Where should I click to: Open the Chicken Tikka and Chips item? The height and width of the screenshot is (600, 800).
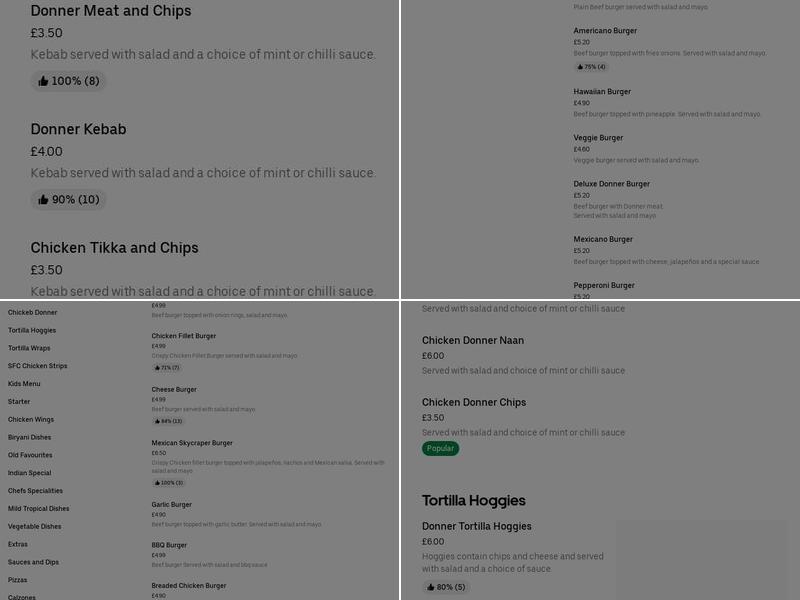tap(114, 248)
